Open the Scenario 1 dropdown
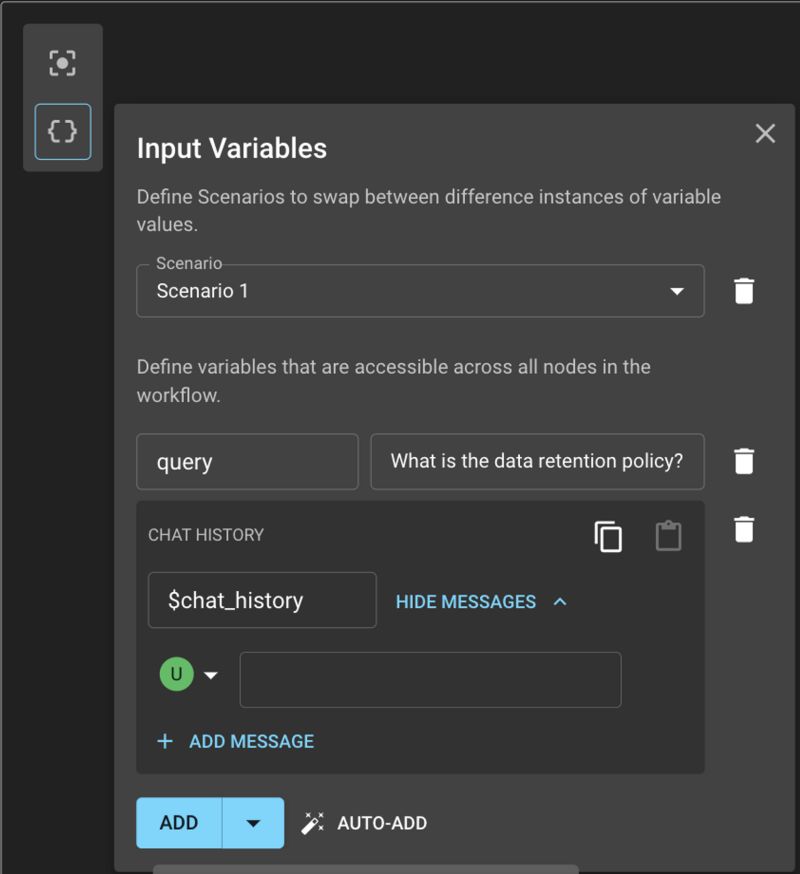The height and width of the screenshot is (874, 800). (420, 291)
